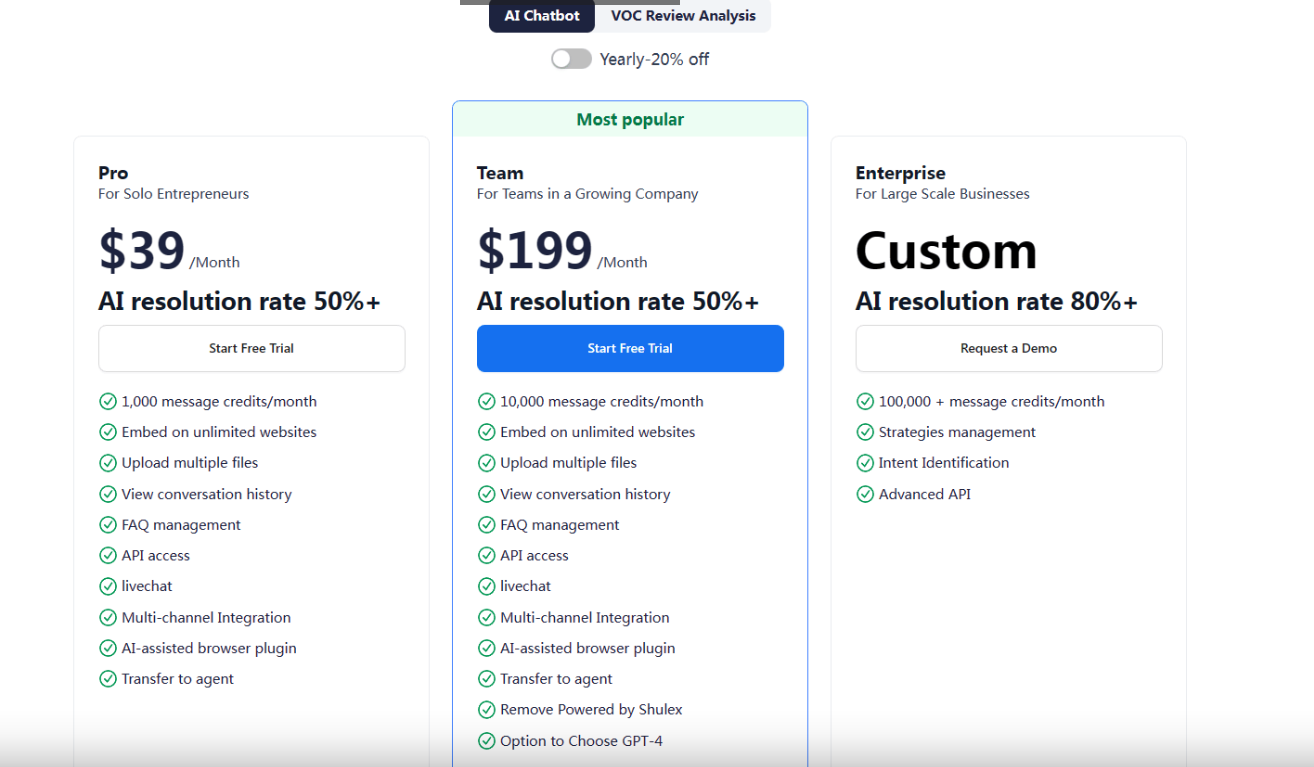Click checkmark icon next to Intent Identification
Image resolution: width=1314 pixels, height=767 pixels.
click(865, 463)
